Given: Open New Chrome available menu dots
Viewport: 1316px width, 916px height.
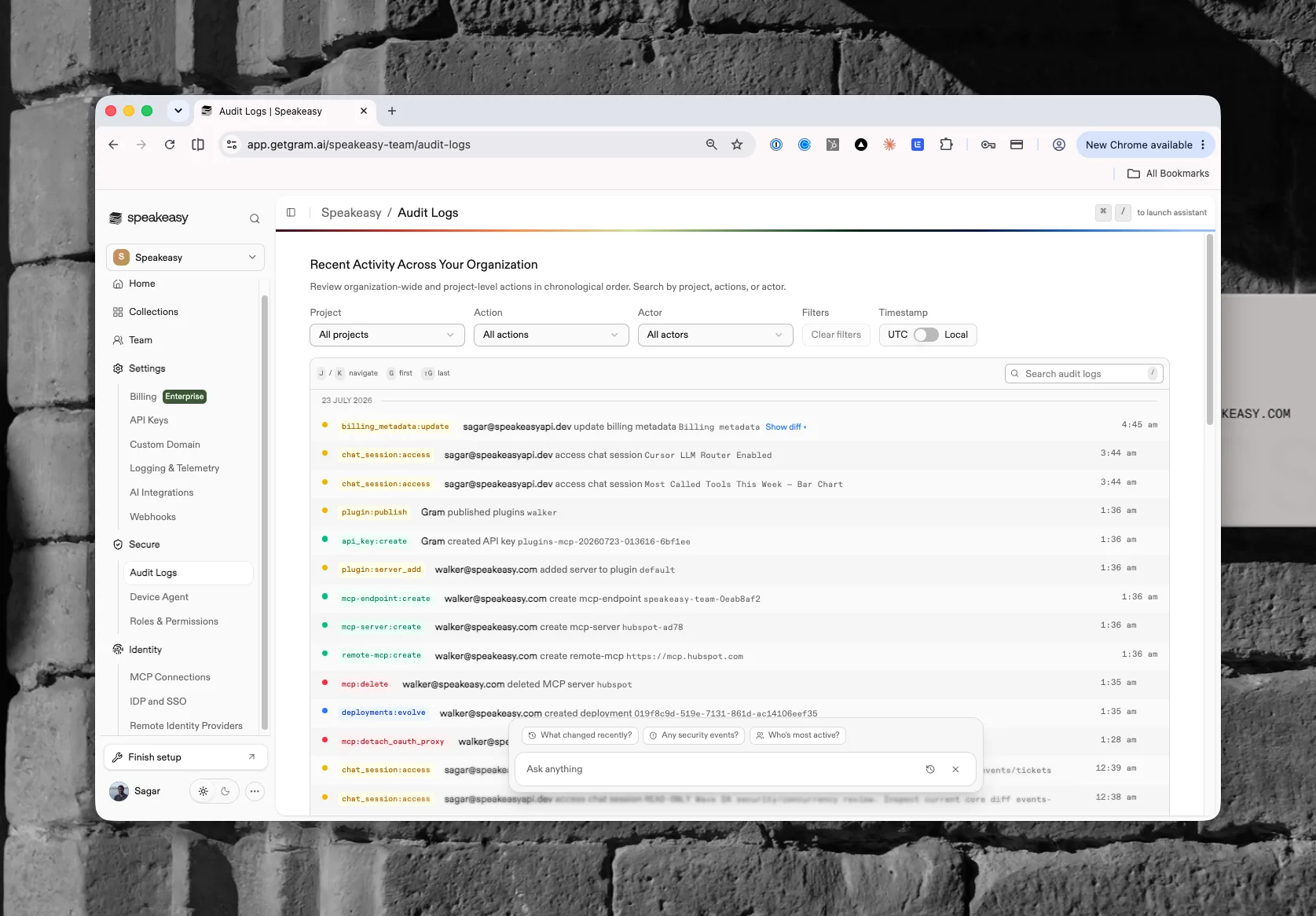Looking at the screenshot, I should (x=1203, y=145).
